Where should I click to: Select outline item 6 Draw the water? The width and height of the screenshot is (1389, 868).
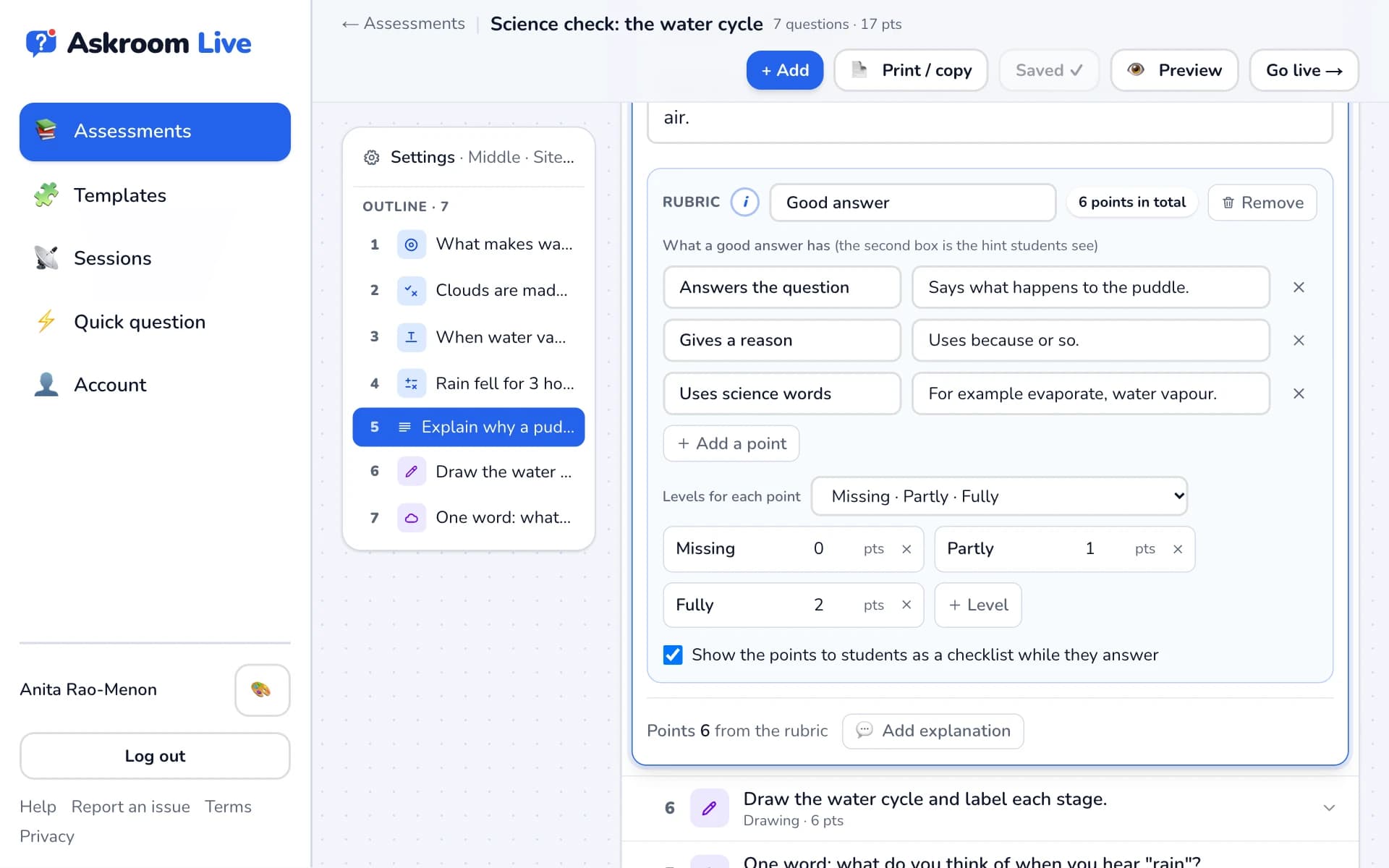[x=469, y=472]
